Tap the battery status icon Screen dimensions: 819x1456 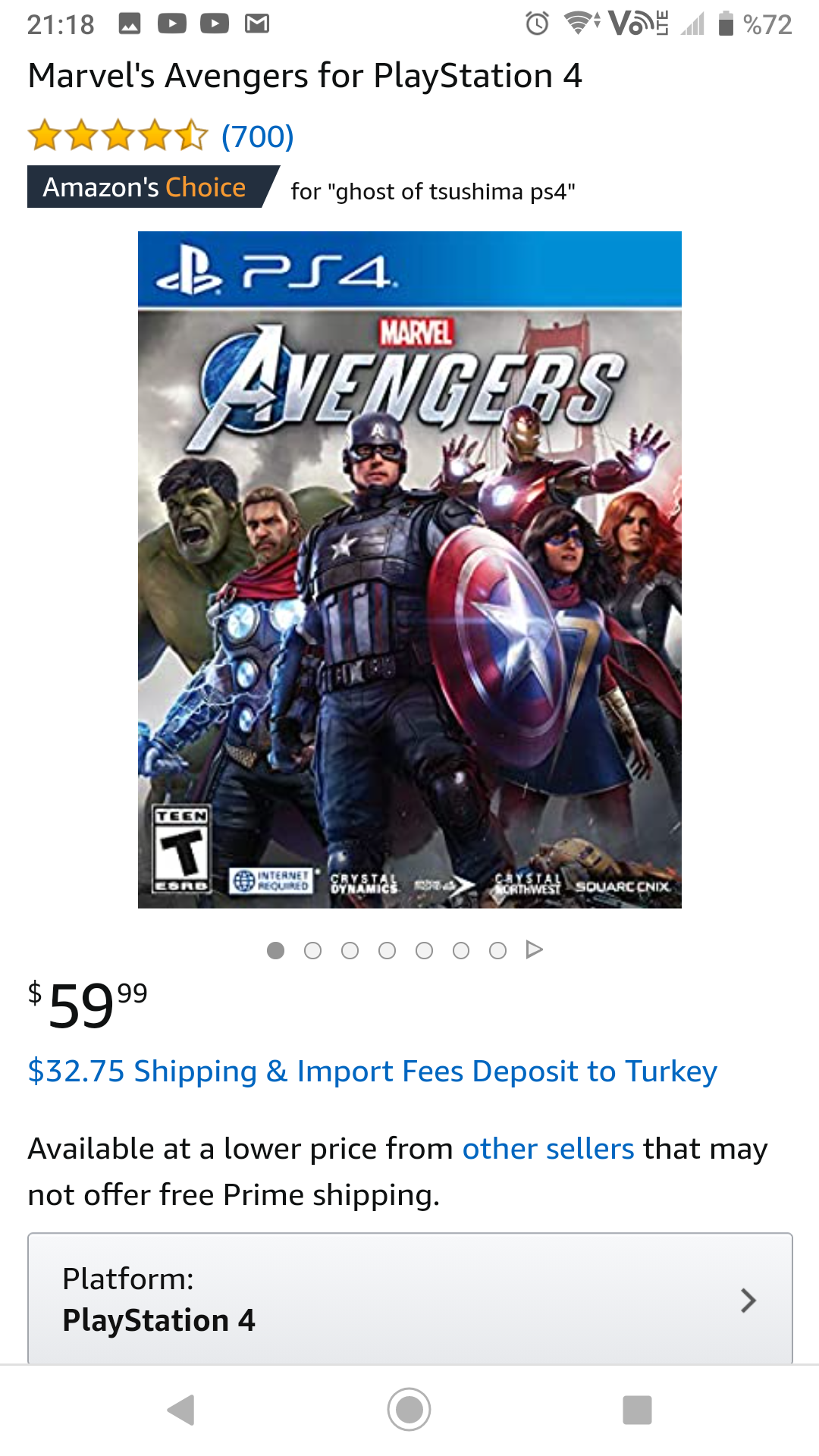726,24
